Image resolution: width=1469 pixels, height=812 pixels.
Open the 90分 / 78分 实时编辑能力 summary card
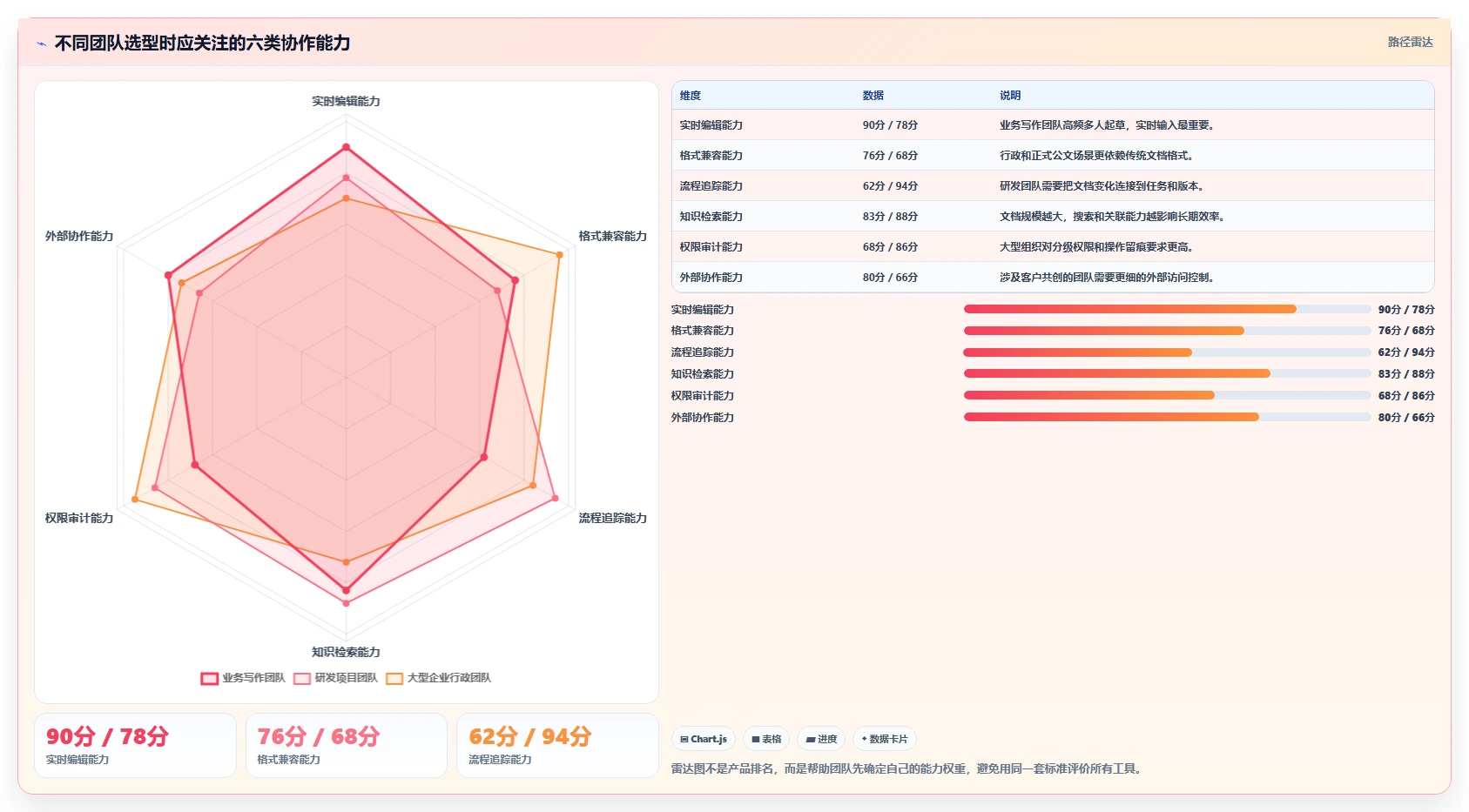(x=135, y=746)
